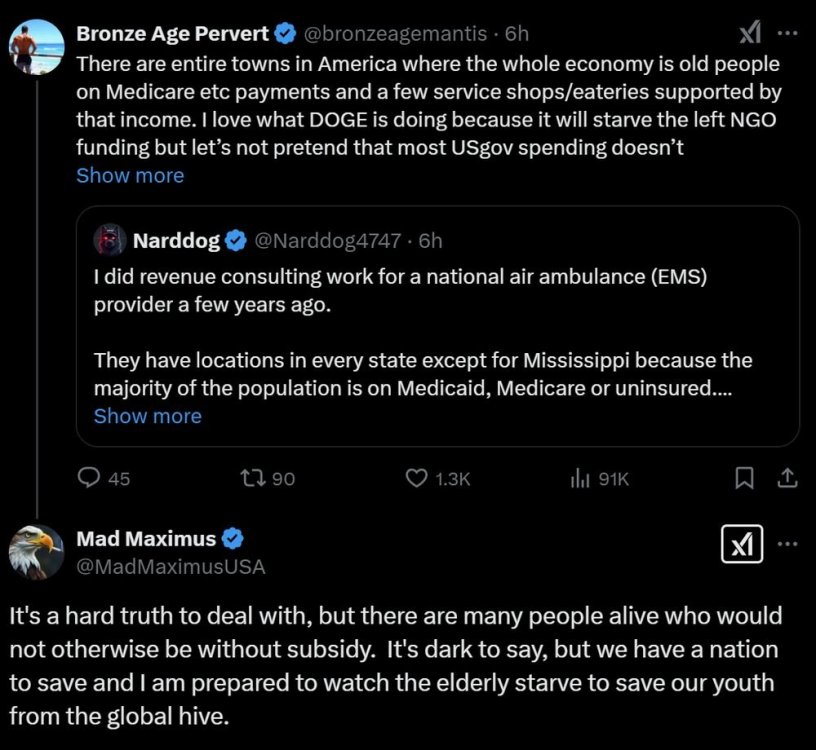816x750 pixels.
Task: Open Mad Maximus eagle avatar
Action: pyautogui.click(x=37, y=552)
